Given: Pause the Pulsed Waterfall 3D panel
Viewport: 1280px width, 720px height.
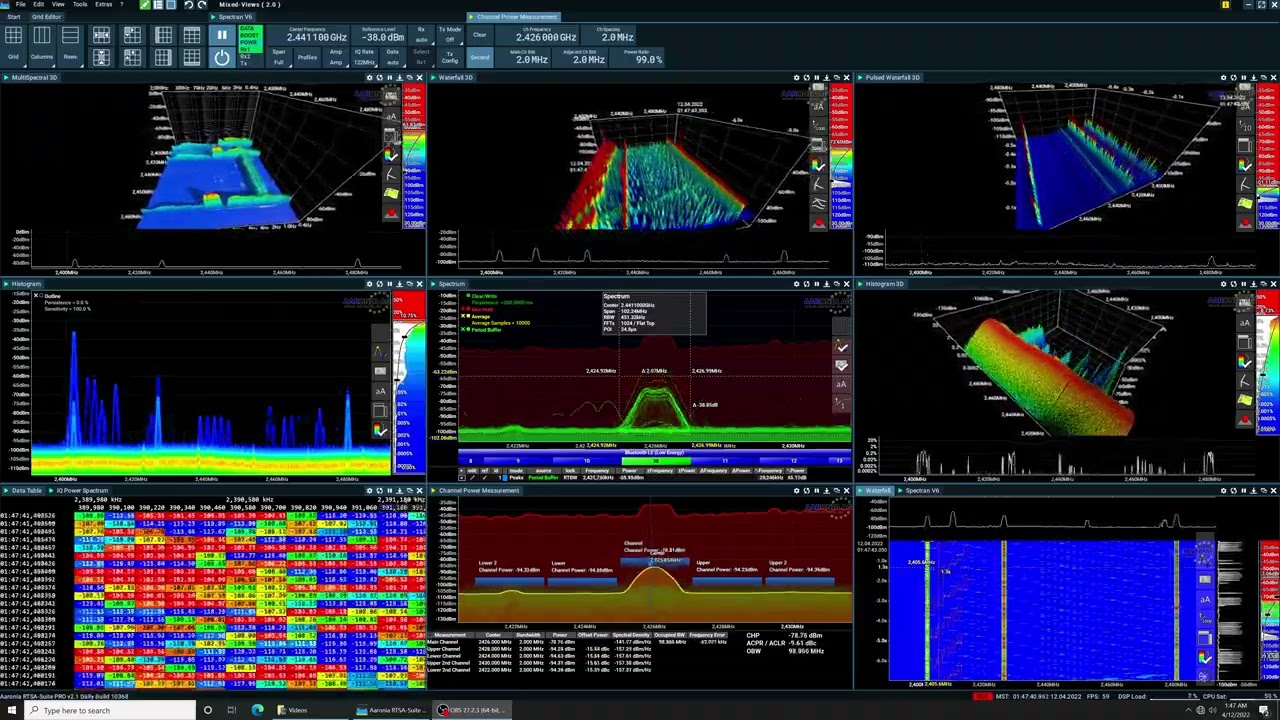Looking at the screenshot, I should tap(1243, 77).
